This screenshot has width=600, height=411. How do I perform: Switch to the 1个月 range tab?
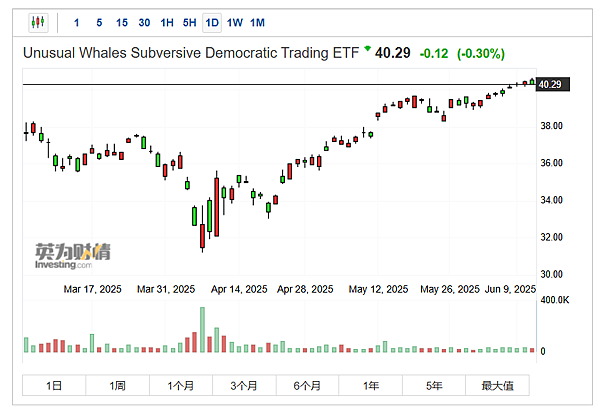coord(181,386)
